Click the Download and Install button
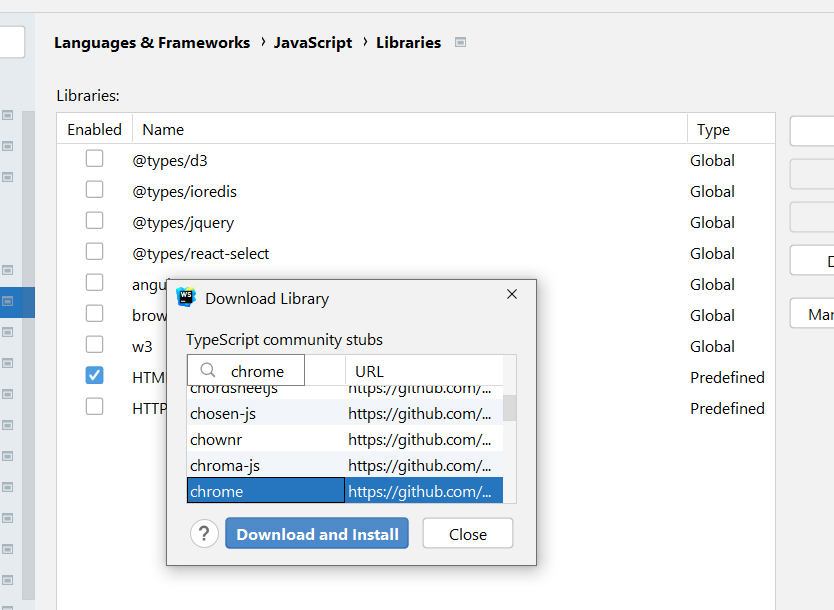The height and width of the screenshot is (610, 834). (x=317, y=533)
